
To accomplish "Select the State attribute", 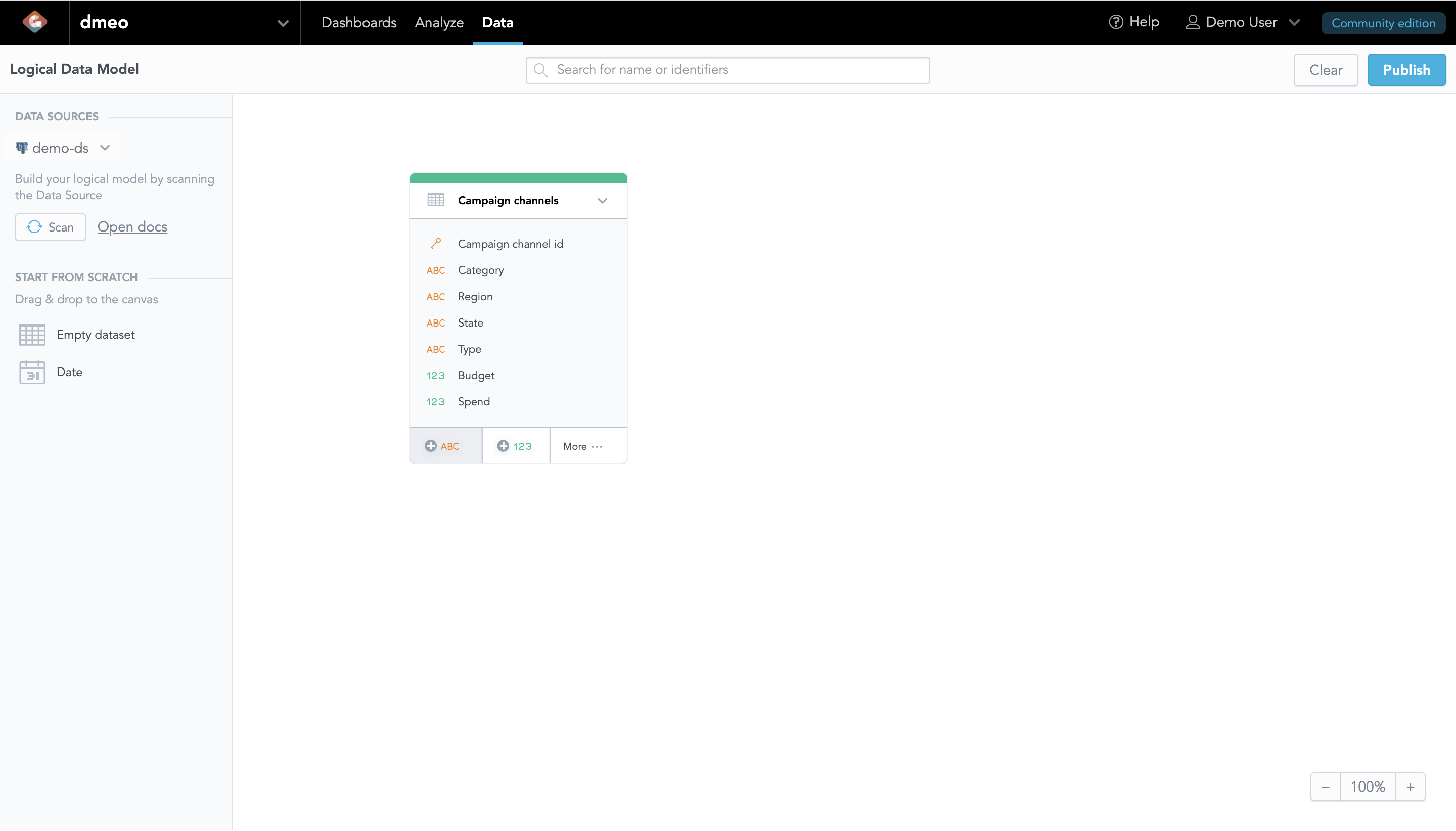I will tap(470, 323).
